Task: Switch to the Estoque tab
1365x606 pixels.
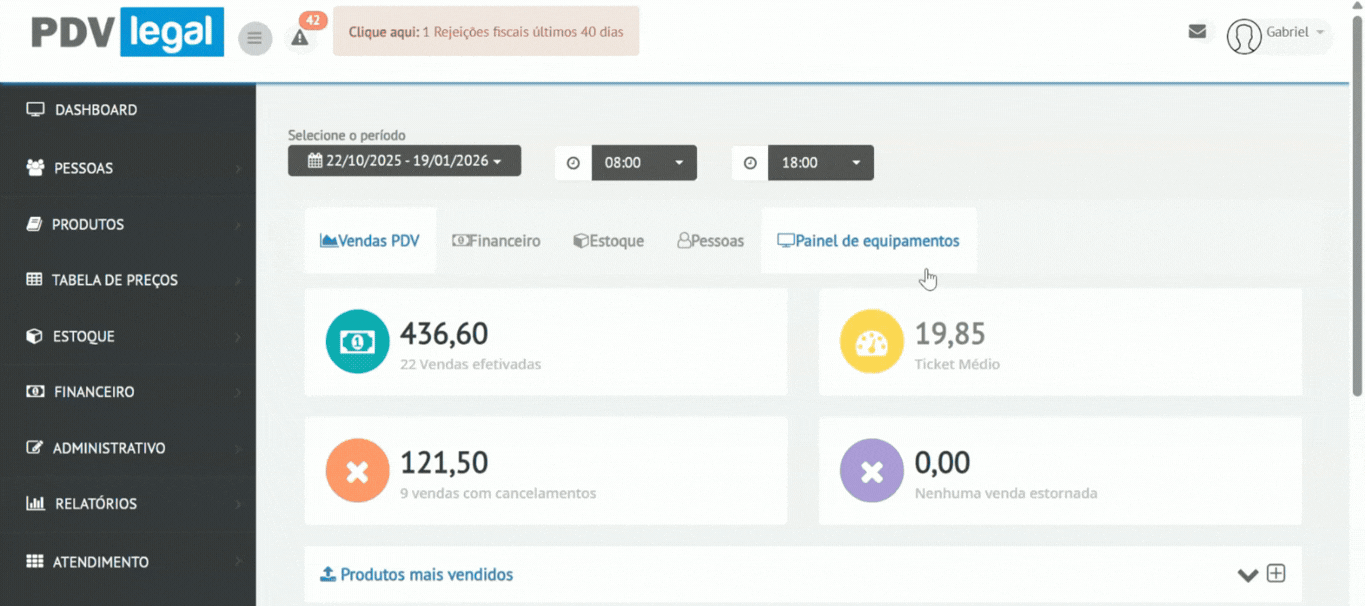Action: pyautogui.click(x=608, y=241)
